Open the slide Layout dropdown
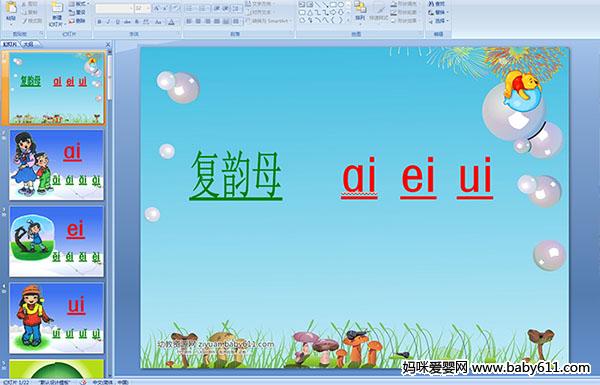Image resolution: width=600 pixels, height=385 pixels. pyautogui.click(x=78, y=4)
